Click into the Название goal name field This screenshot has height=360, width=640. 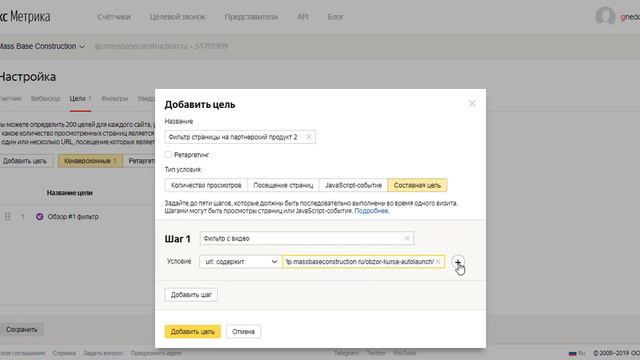pyautogui.click(x=240, y=137)
